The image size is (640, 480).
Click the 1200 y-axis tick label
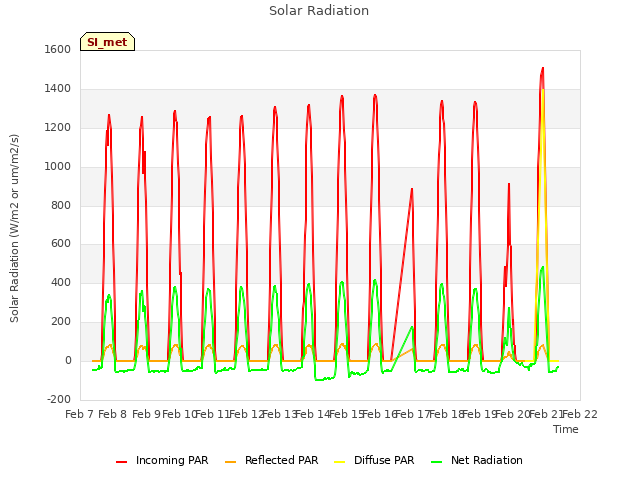[x=58, y=128]
